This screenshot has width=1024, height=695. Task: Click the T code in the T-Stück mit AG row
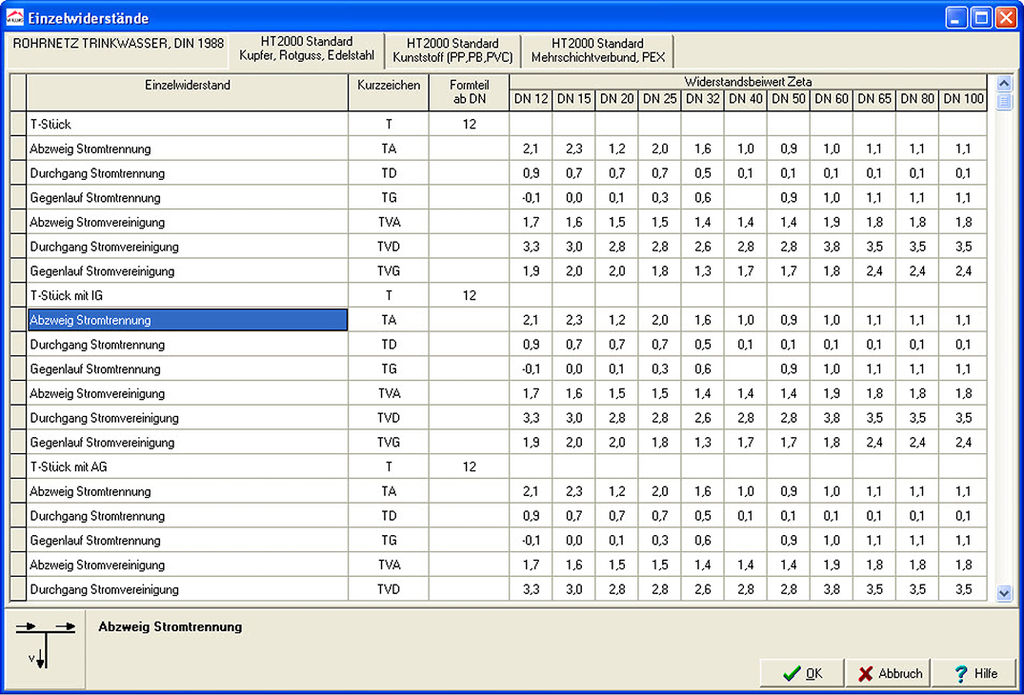pyautogui.click(x=389, y=467)
